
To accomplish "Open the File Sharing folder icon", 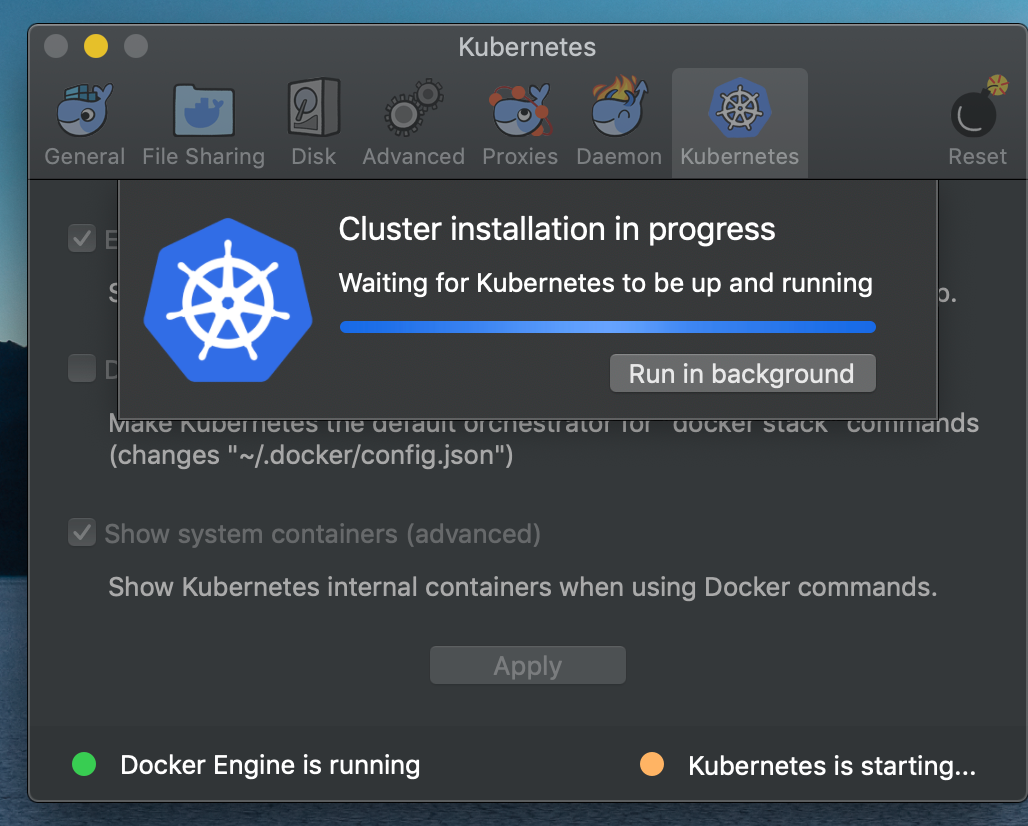I will (x=203, y=109).
